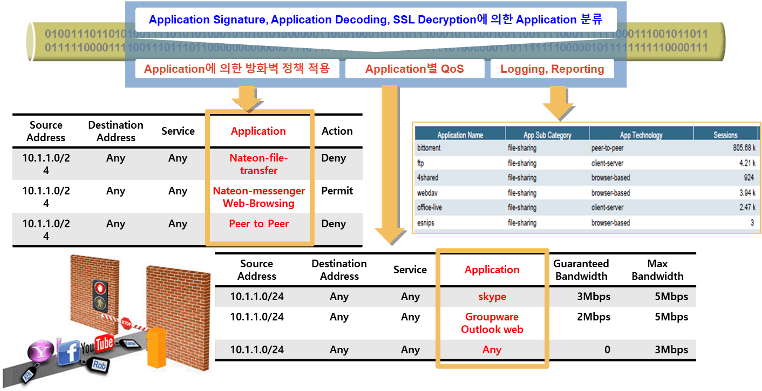
Task: Click the red 'Any' application cell
Action: click(x=492, y=350)
